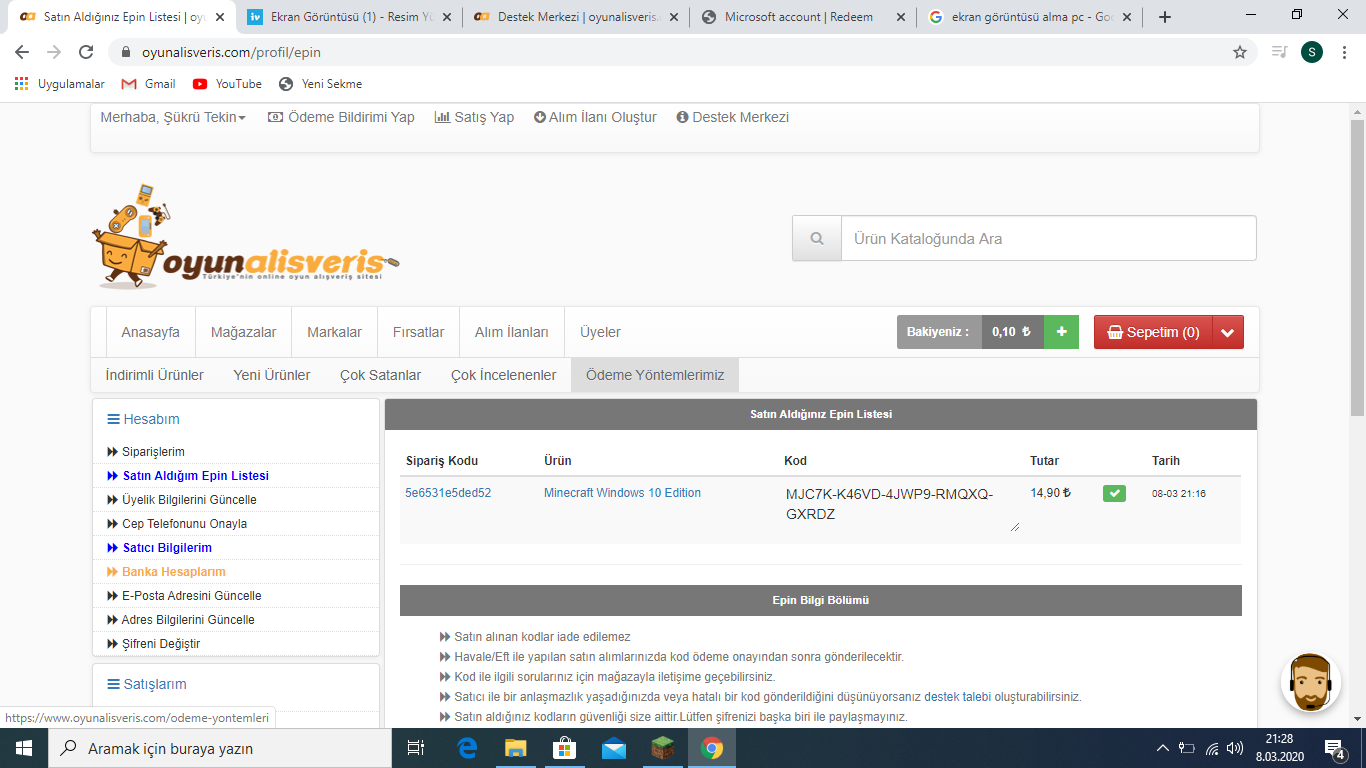Open the media control icon in Chrome toolbar
This screenshot has height=768, width=1366.
[x=1279, y=52]
